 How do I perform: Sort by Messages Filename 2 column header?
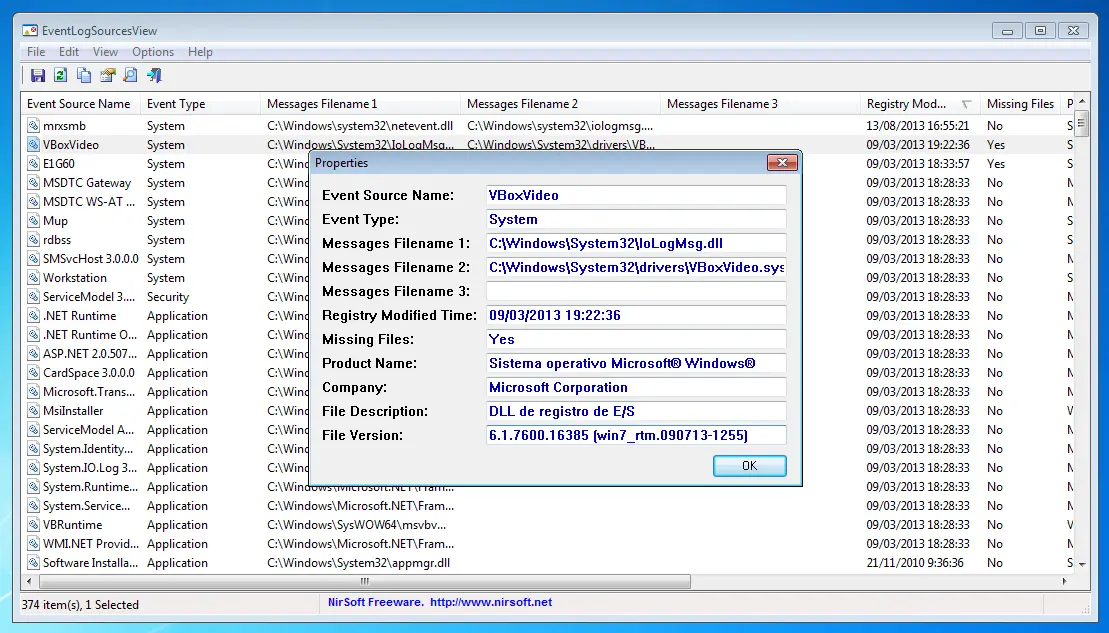pyautogui.click(x=560, y=104)
